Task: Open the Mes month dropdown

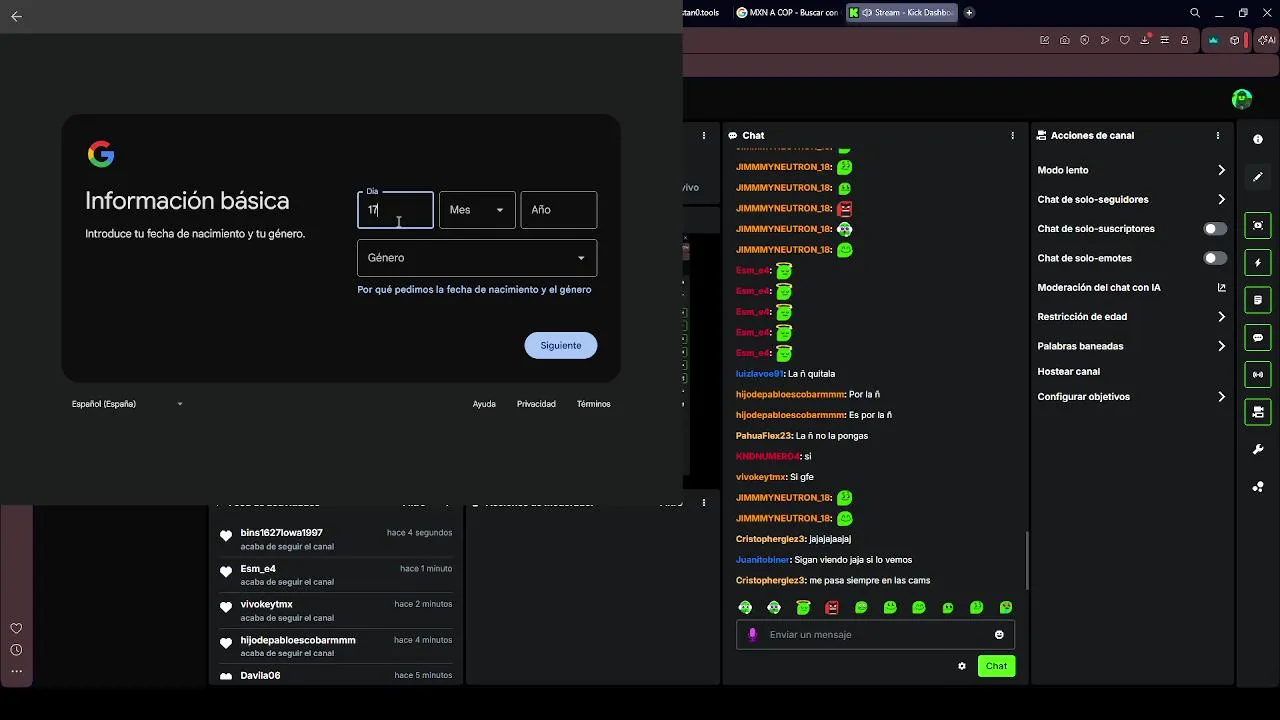Action: [477, 210]
